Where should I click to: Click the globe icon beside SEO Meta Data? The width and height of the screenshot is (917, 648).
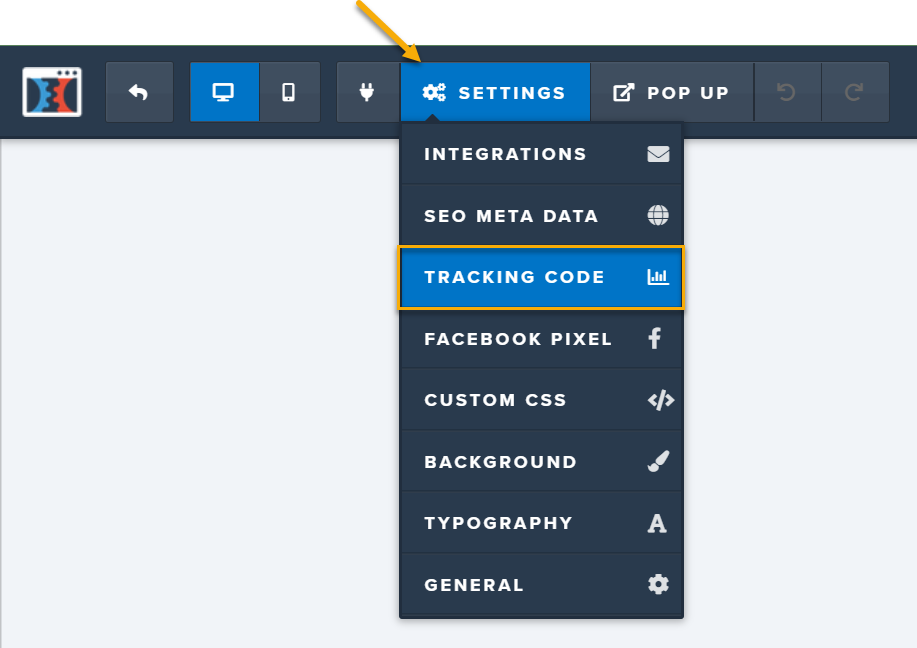click(657, 216)
